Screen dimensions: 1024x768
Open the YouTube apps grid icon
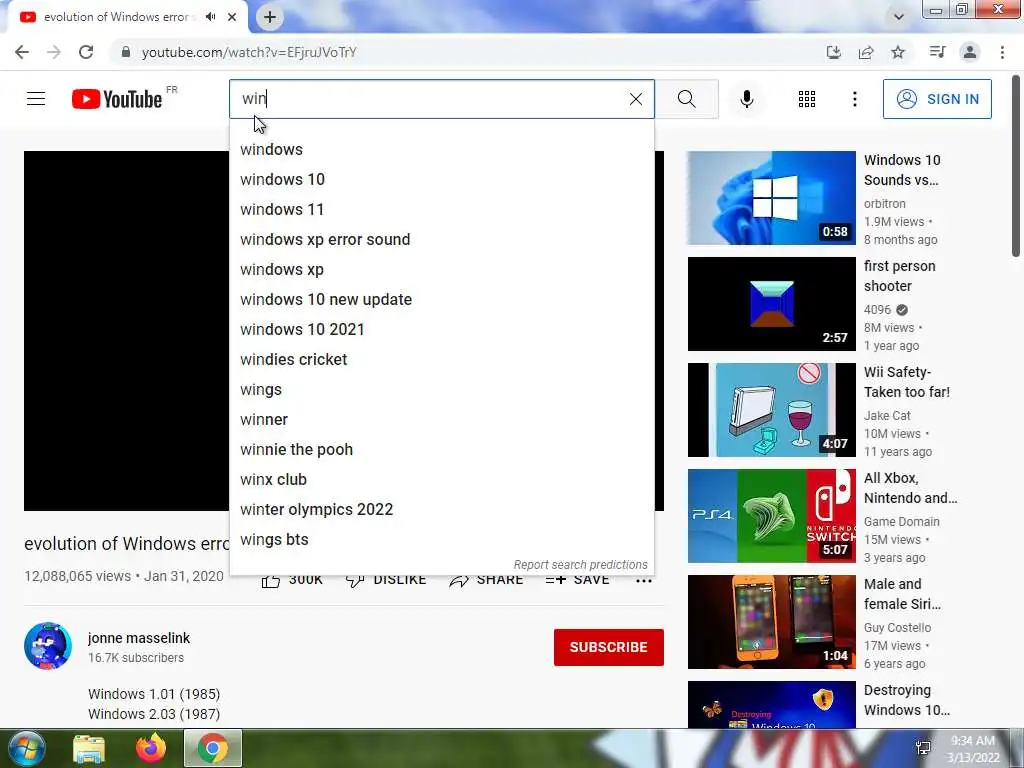pos(807,99)
